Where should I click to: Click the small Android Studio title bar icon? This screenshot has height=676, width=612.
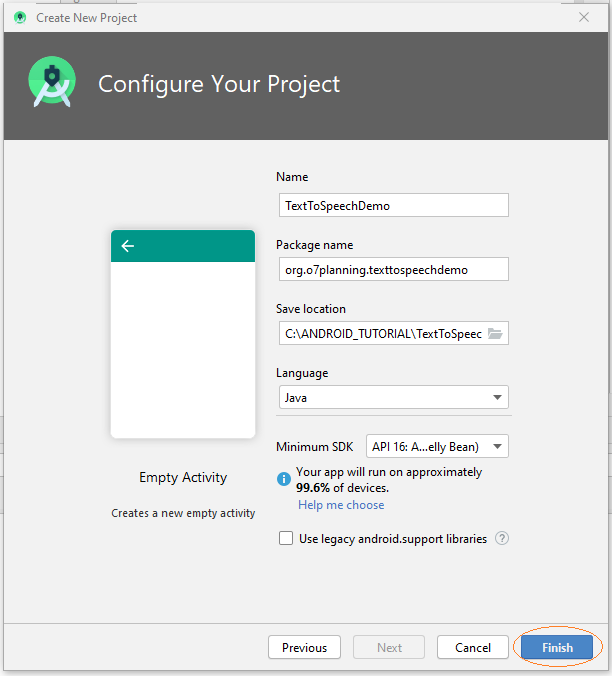[x=20, y=18]
